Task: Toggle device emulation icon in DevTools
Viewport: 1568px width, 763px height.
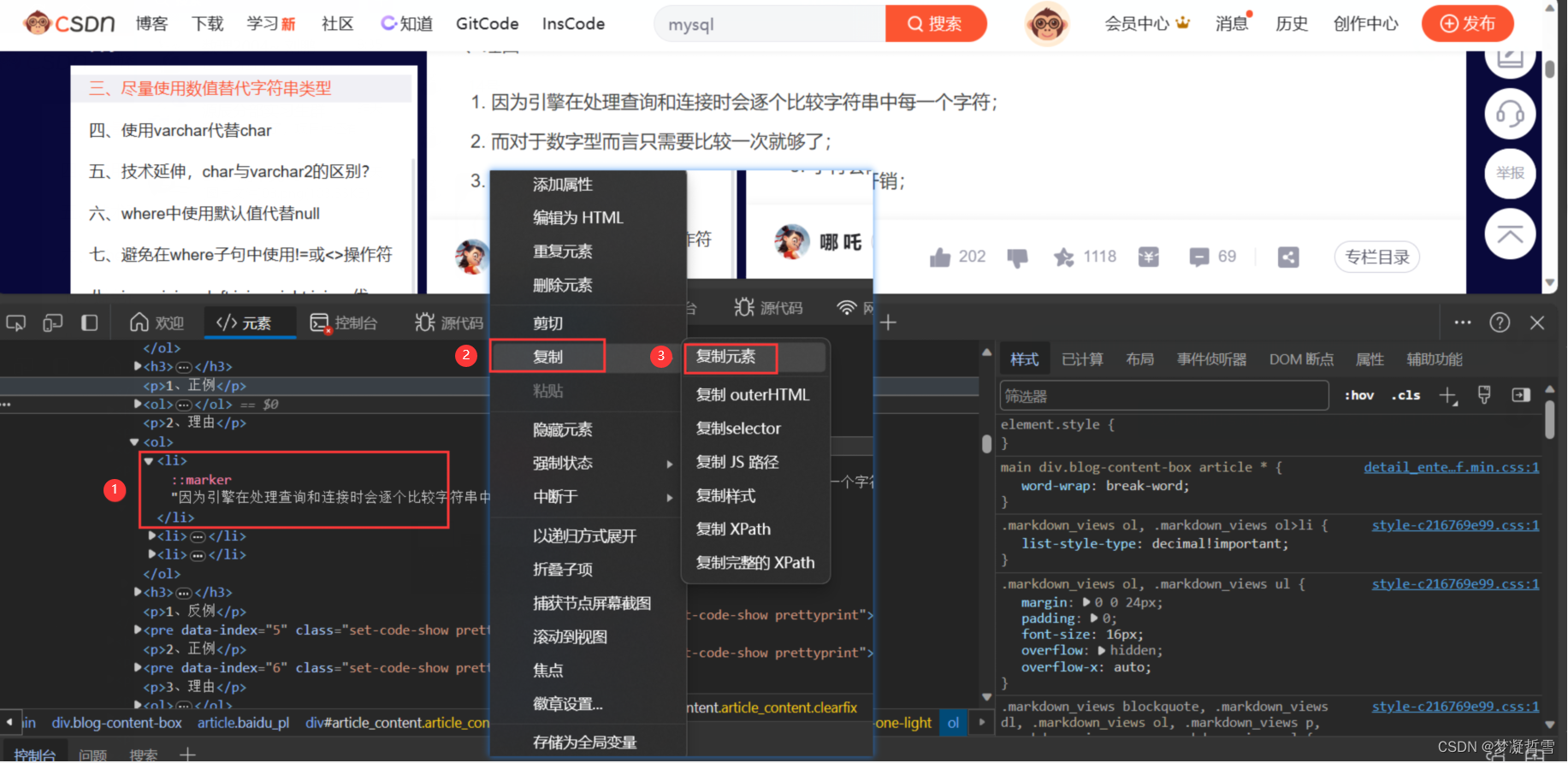Action: pos(53,322)
